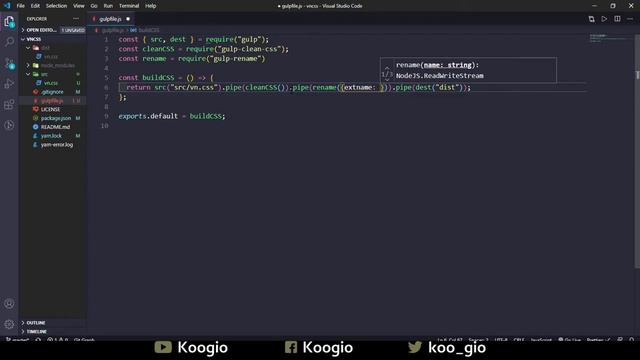Close the unsaved gulpfile.js tab dot

(128, 19)
